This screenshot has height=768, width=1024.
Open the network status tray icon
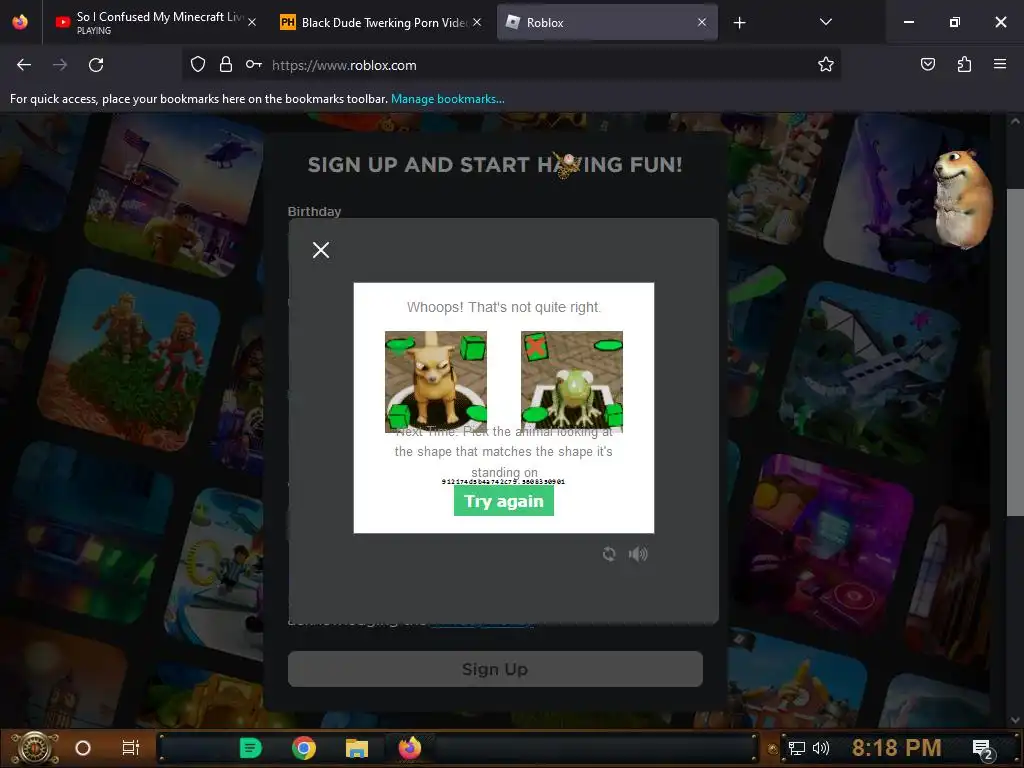(797, 748)
